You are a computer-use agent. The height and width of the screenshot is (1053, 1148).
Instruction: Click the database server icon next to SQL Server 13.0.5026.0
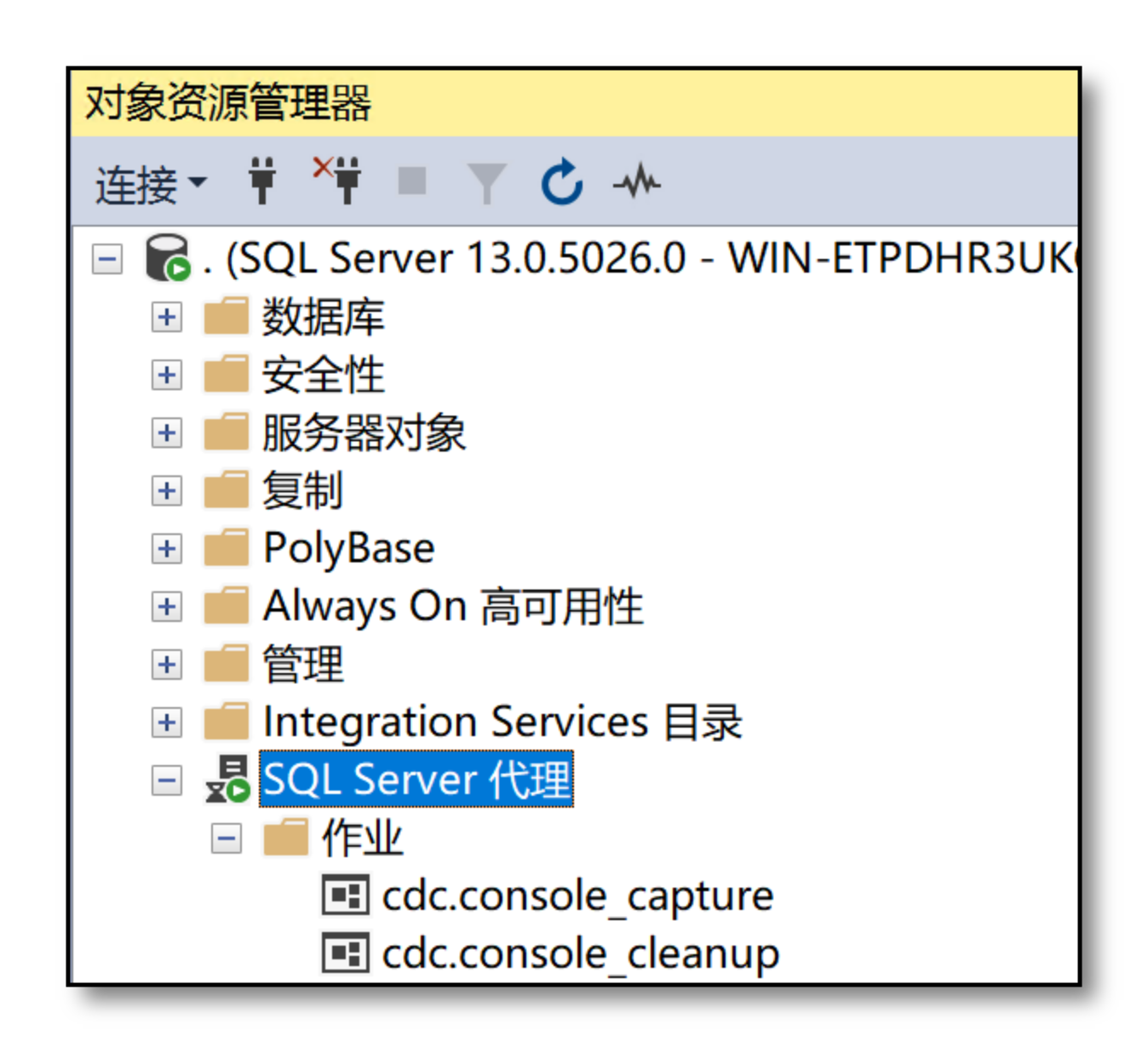coord(167,258)
